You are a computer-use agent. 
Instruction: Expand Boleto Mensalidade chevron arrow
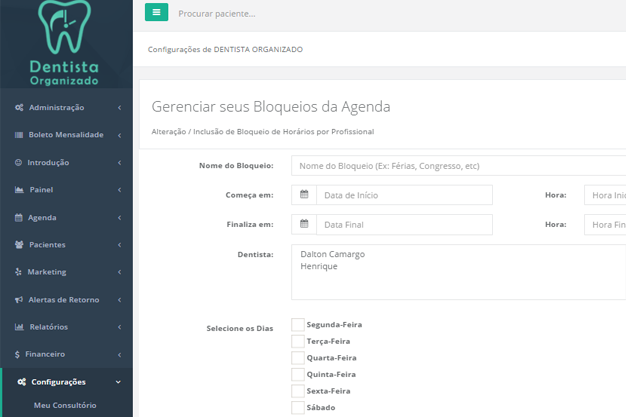point(119,135)
